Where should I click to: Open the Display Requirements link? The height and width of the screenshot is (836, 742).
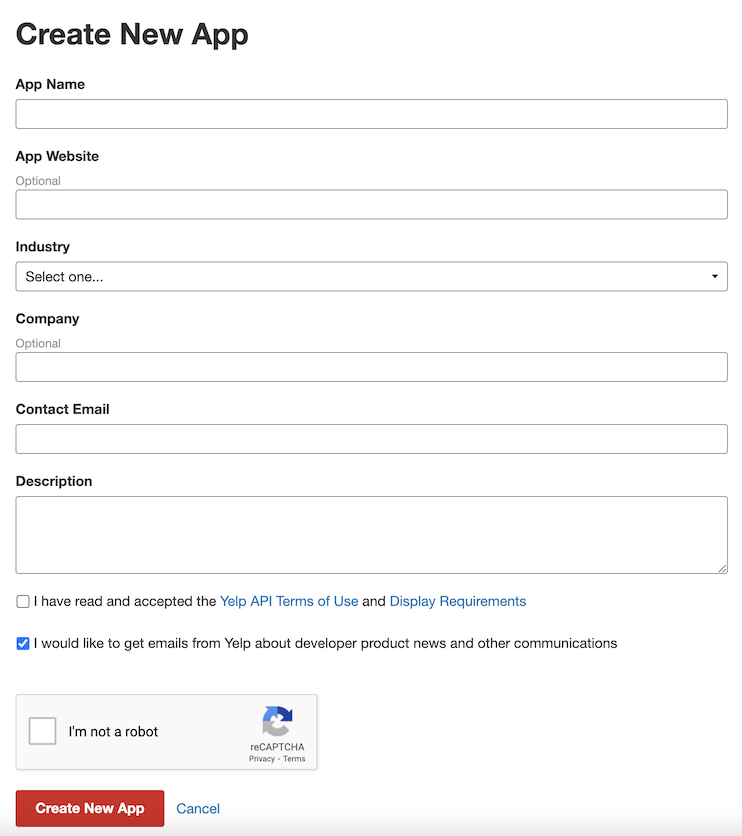457,601
